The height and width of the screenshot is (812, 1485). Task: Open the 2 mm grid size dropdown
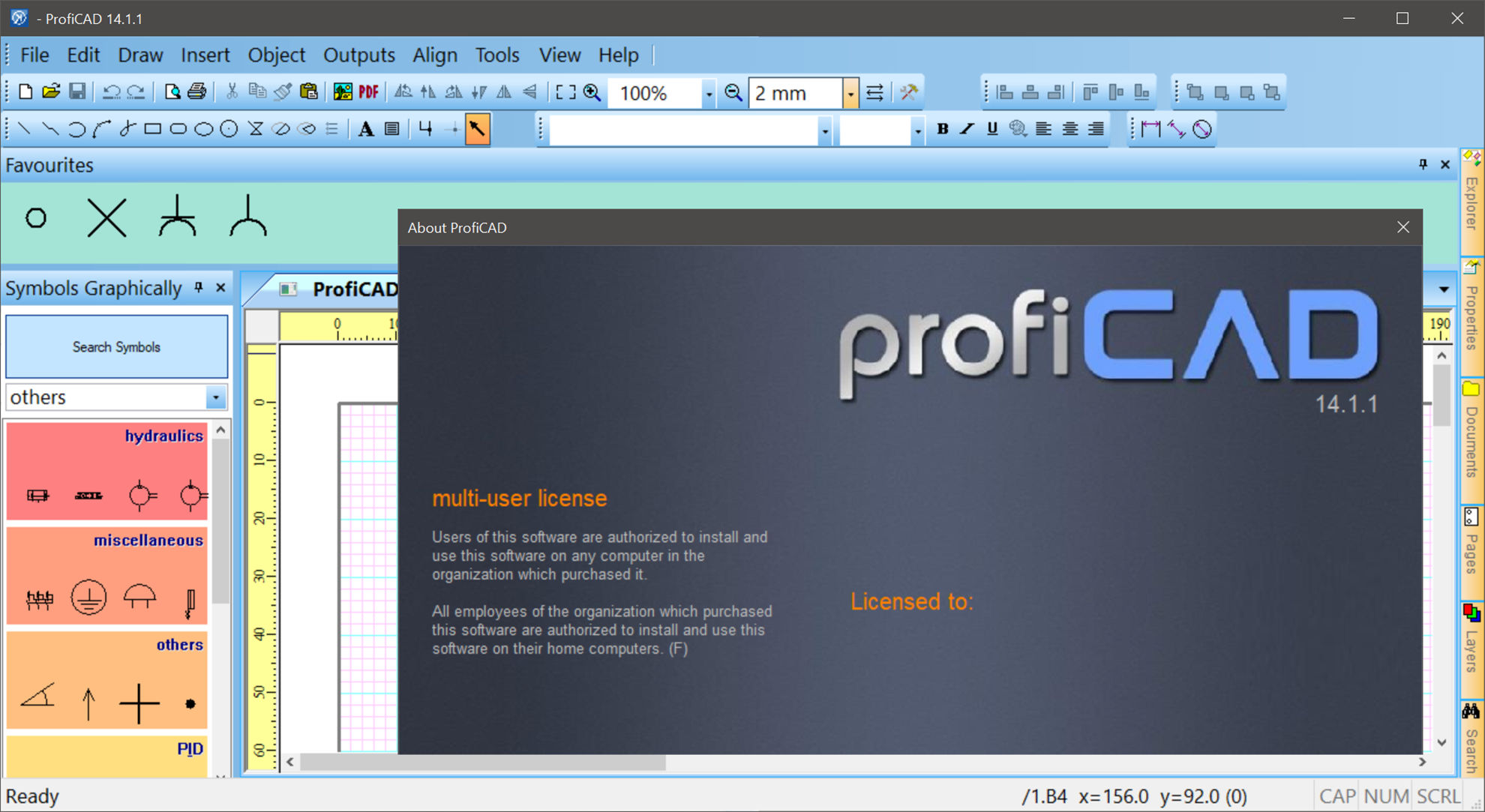[850, 94]
